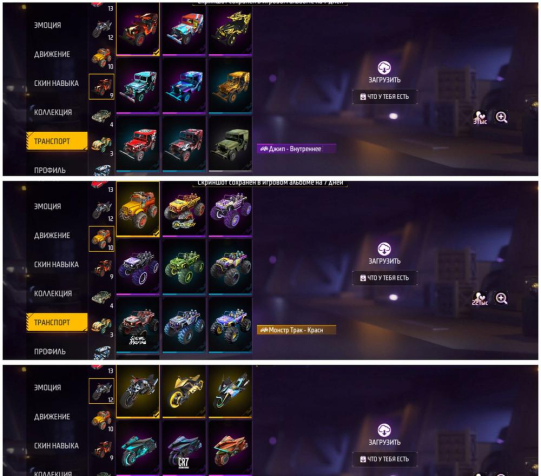Open the highlighted motorcycle category numbered 12
The width and height of the screenshot is (541, 476).
(101, 391)
